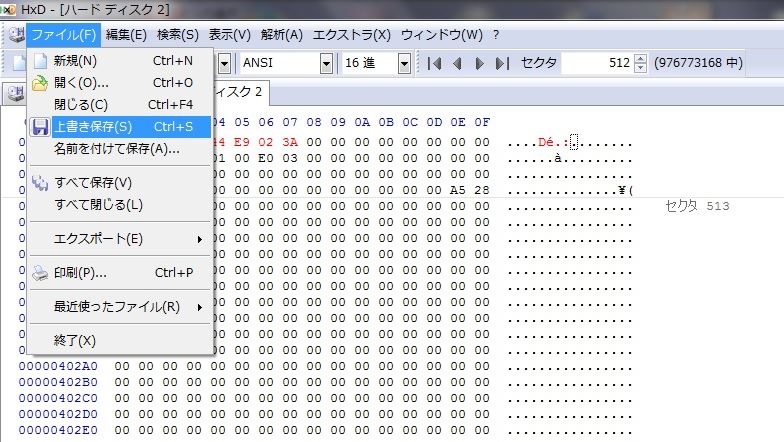Click the セクタ label in the toolbar

click(x=538, y=63)
